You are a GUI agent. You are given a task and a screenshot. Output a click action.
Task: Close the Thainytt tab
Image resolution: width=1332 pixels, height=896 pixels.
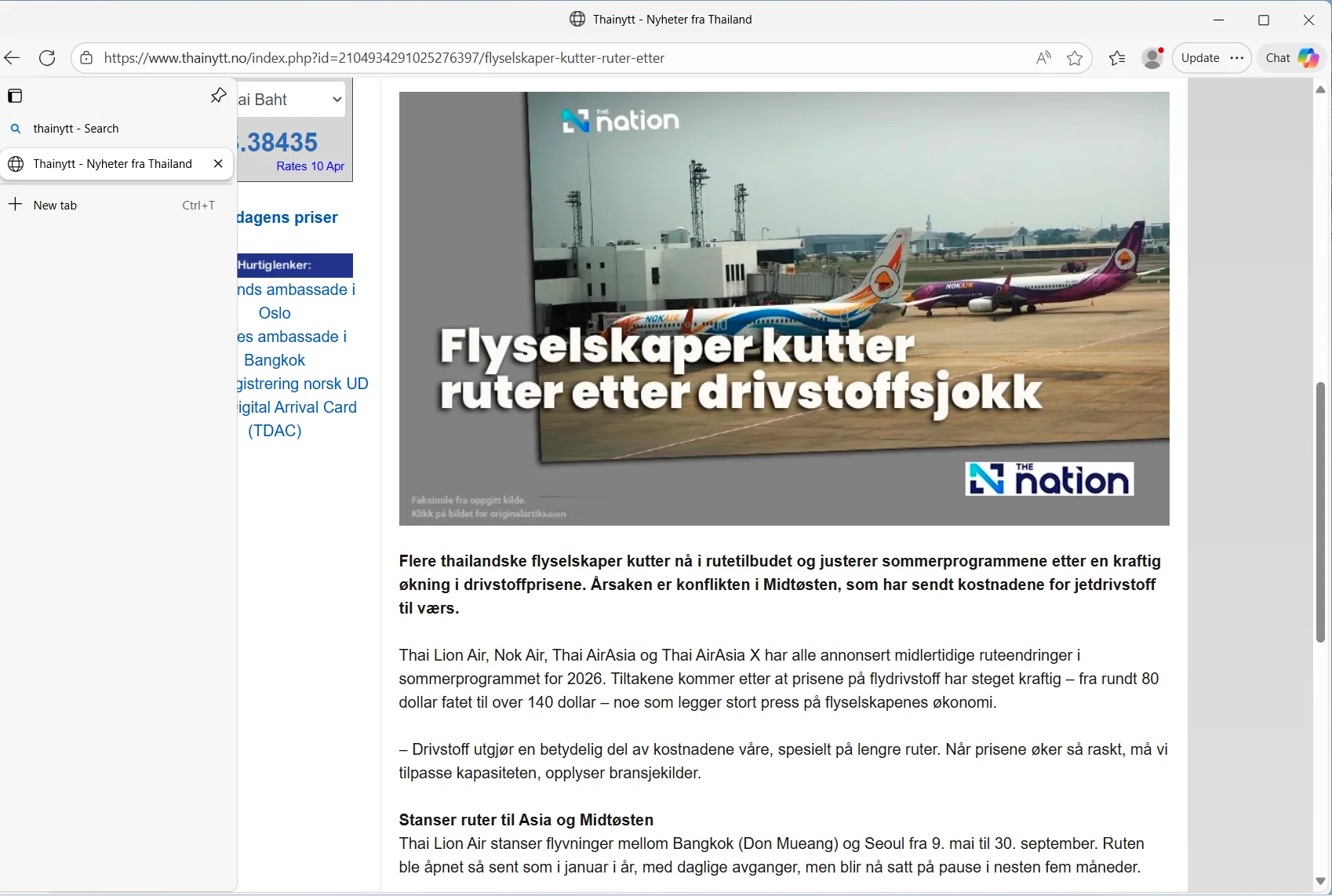click(x=217, y=163)
